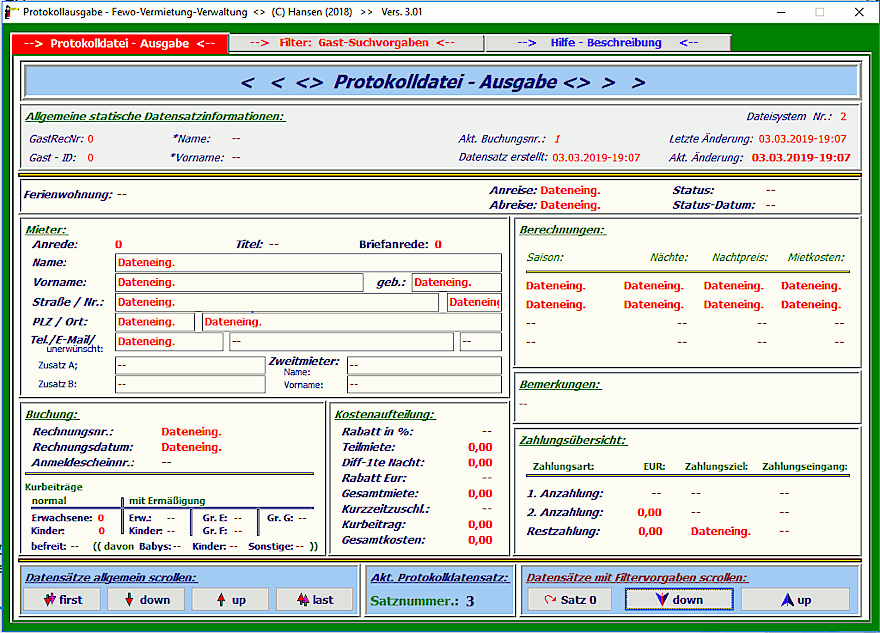
Task: Focus the Vorname text field
Action: click(239, 283)
